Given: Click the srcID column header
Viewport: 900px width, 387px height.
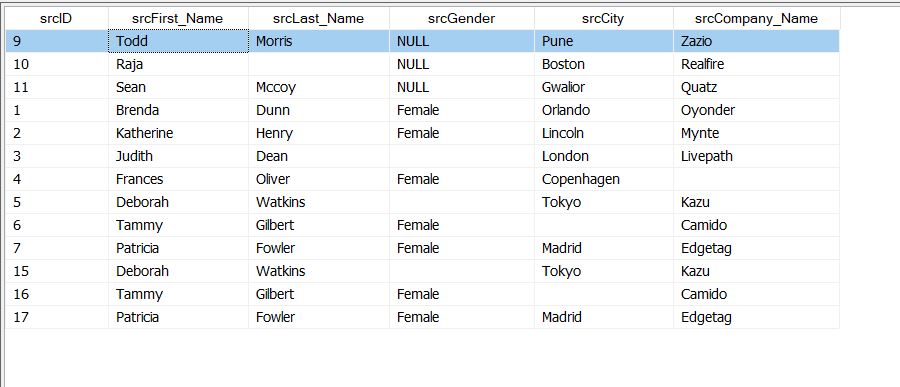Looking at the screenshot, I should 56,18.
